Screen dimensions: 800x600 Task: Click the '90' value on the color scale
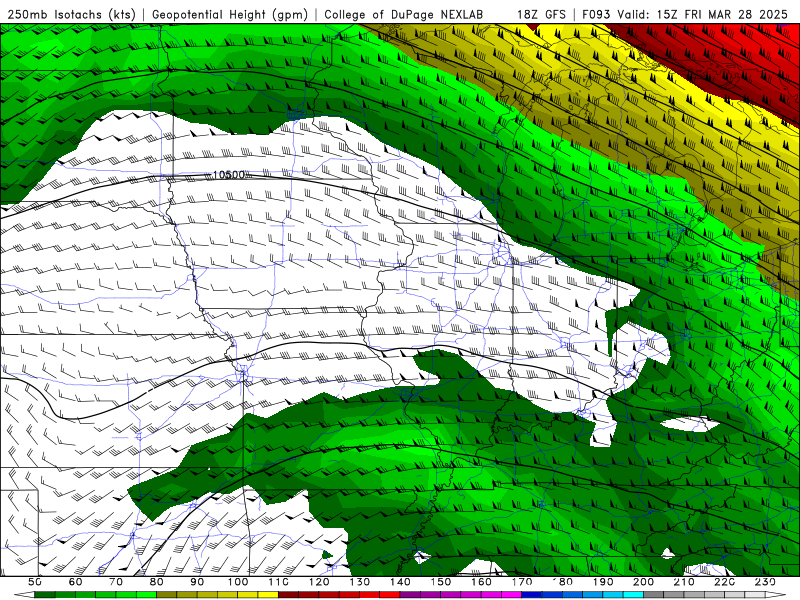[197, 582]
